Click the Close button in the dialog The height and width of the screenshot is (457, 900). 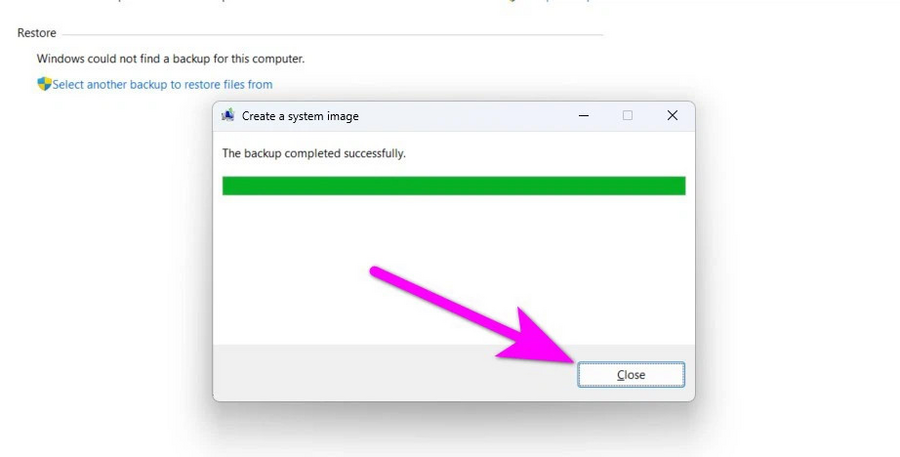[x=631, y=374]
